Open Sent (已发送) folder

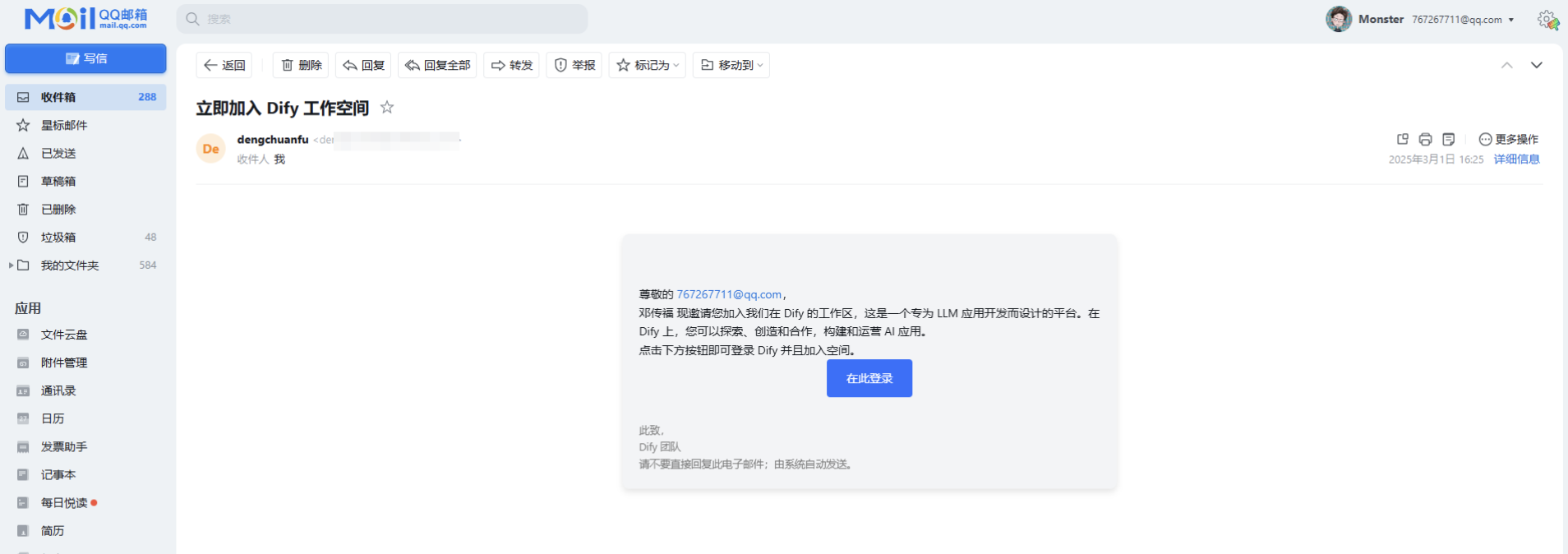tap(85, 153)
